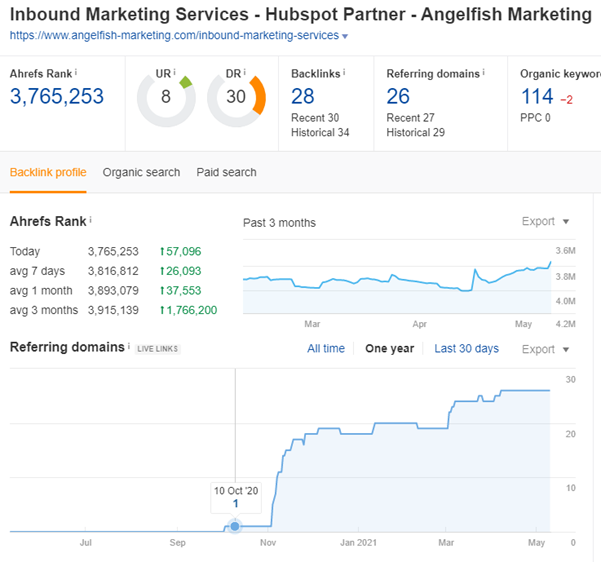Click info icon beside Ahrefs Rank section heading
Screen dimensions: 601x562
(90, 220)
